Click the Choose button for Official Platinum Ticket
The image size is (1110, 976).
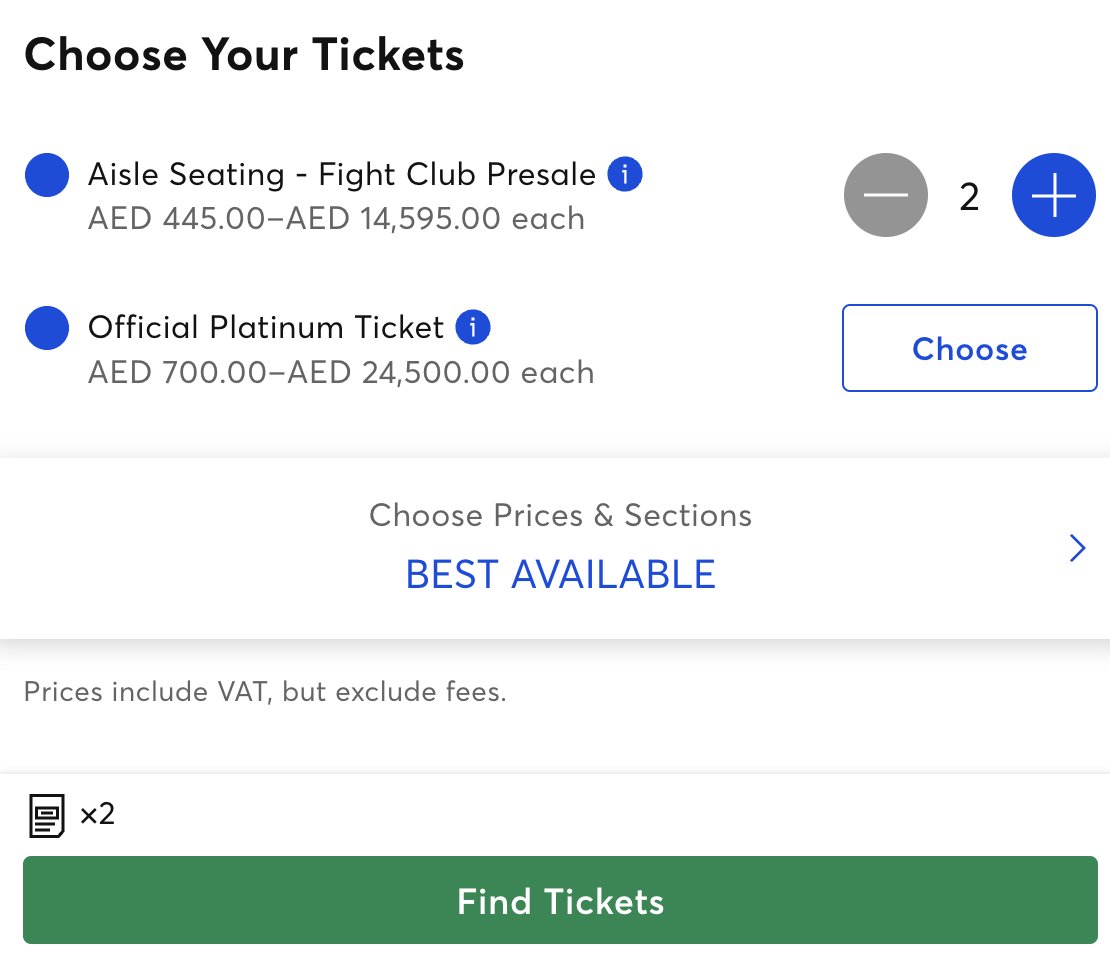click(969, 348)
